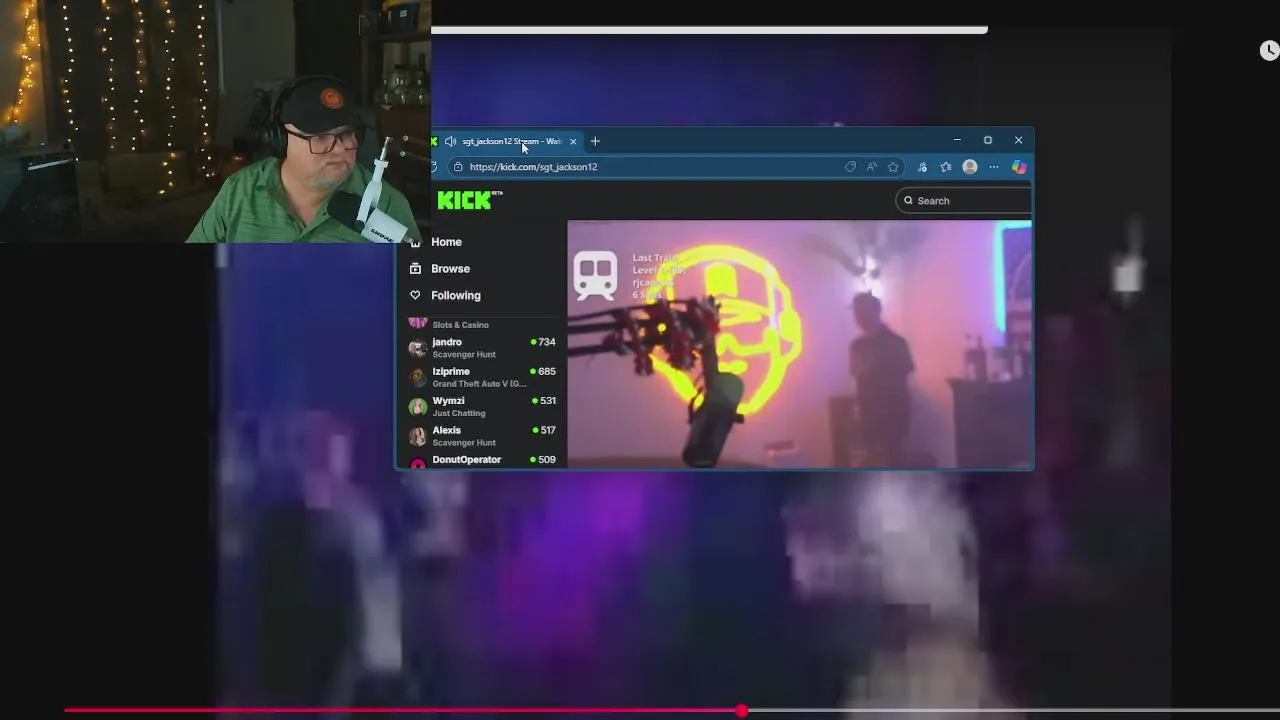The width and height of the screenshot is (1280, 720).
Task: Click the Watch later clock icon
Action: point(1269,51)
